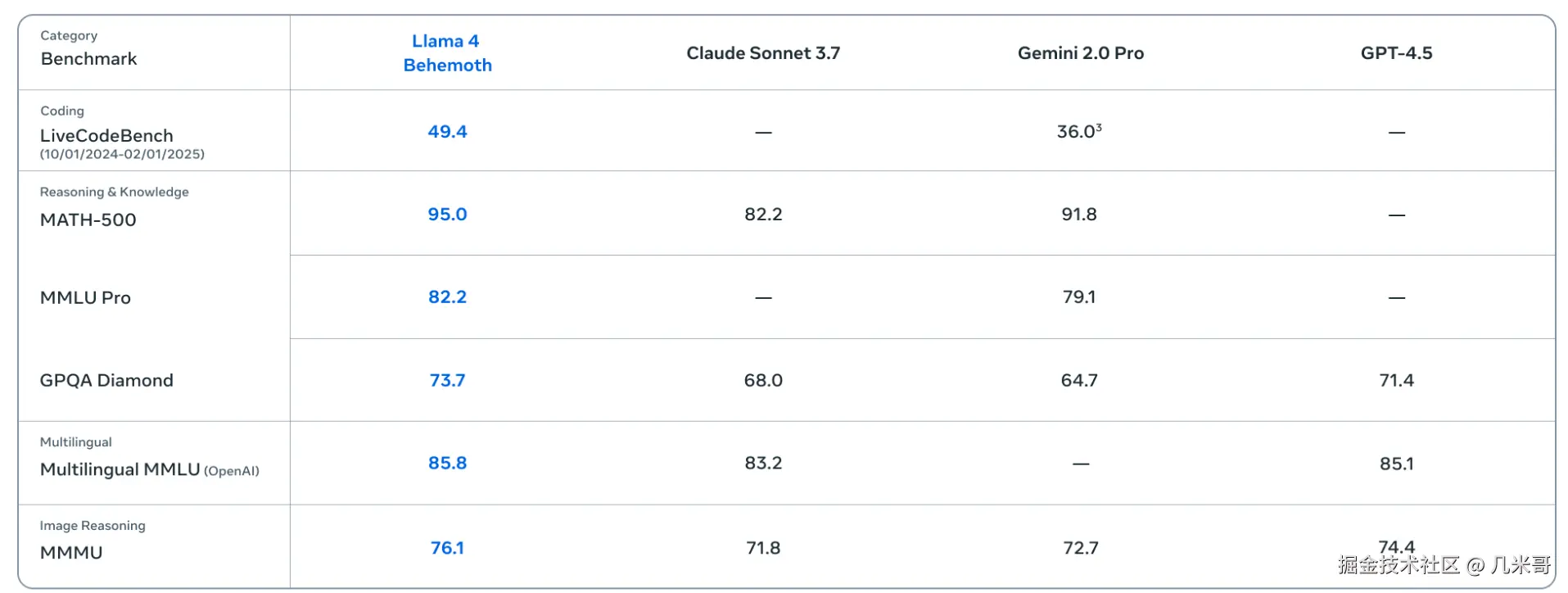Select Gemini's 36.0 LiveCodeBench score
This screenshot has width=1568, height=593.
point(1078,132)
